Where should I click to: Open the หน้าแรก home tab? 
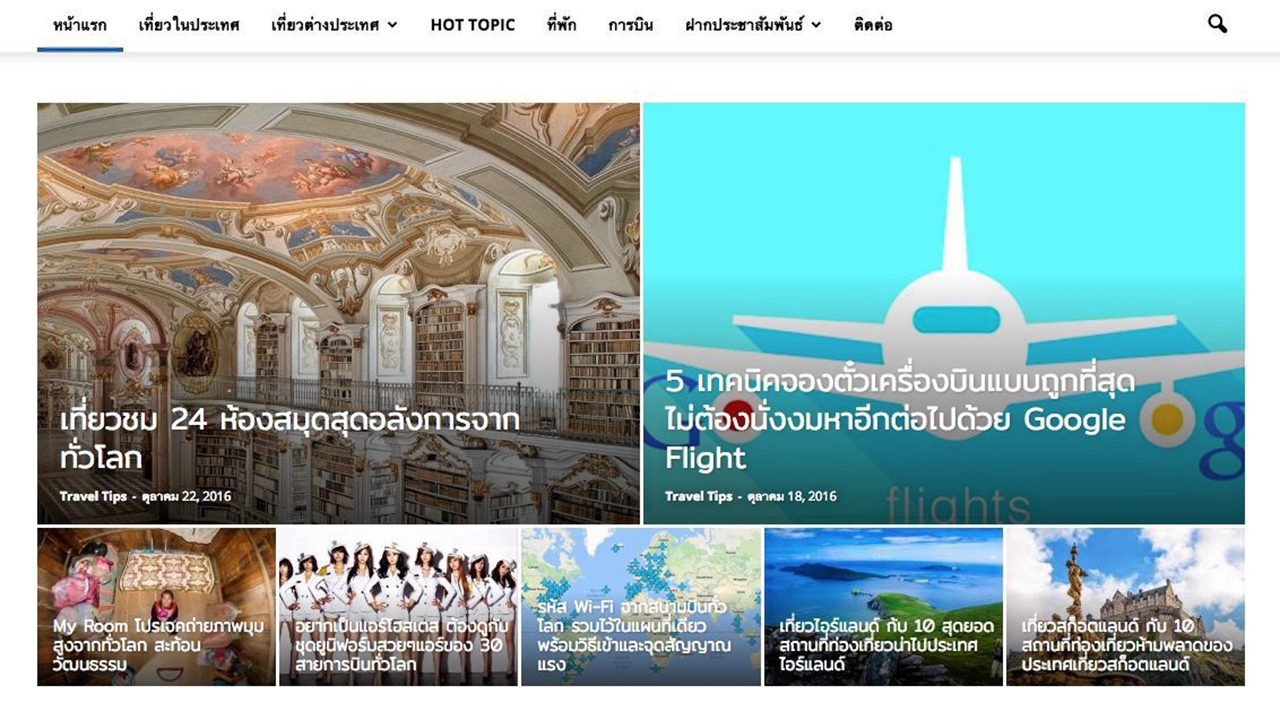click(x=80, y=25)
